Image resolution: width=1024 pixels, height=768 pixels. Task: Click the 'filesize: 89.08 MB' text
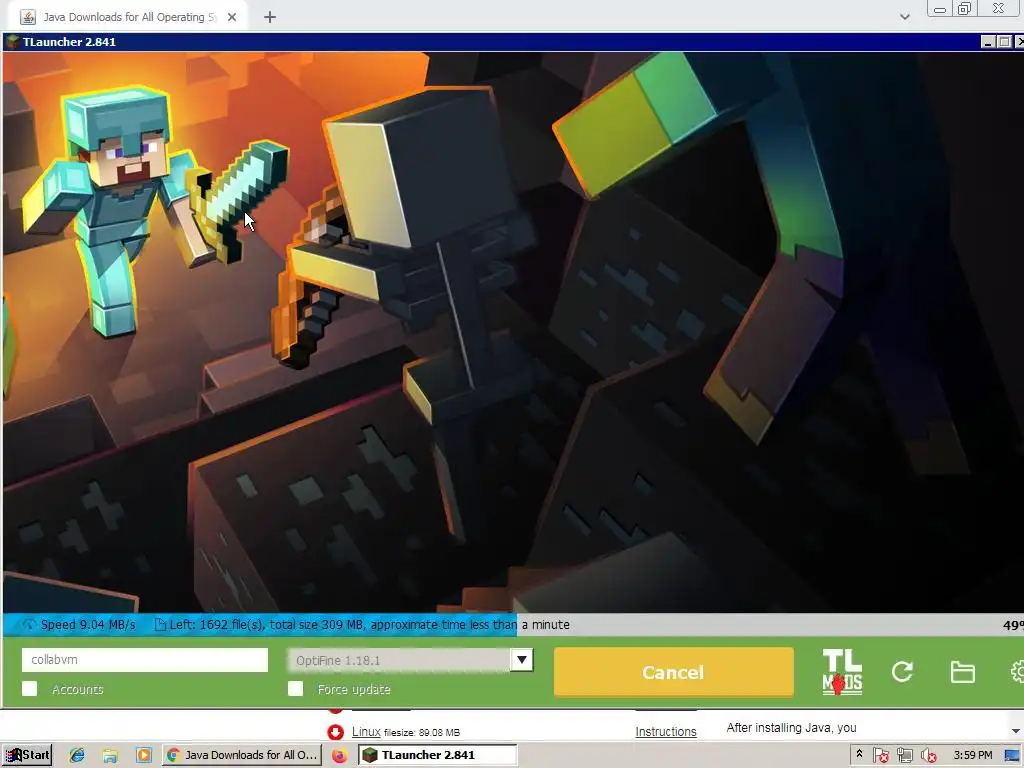(x=422, y=733)
